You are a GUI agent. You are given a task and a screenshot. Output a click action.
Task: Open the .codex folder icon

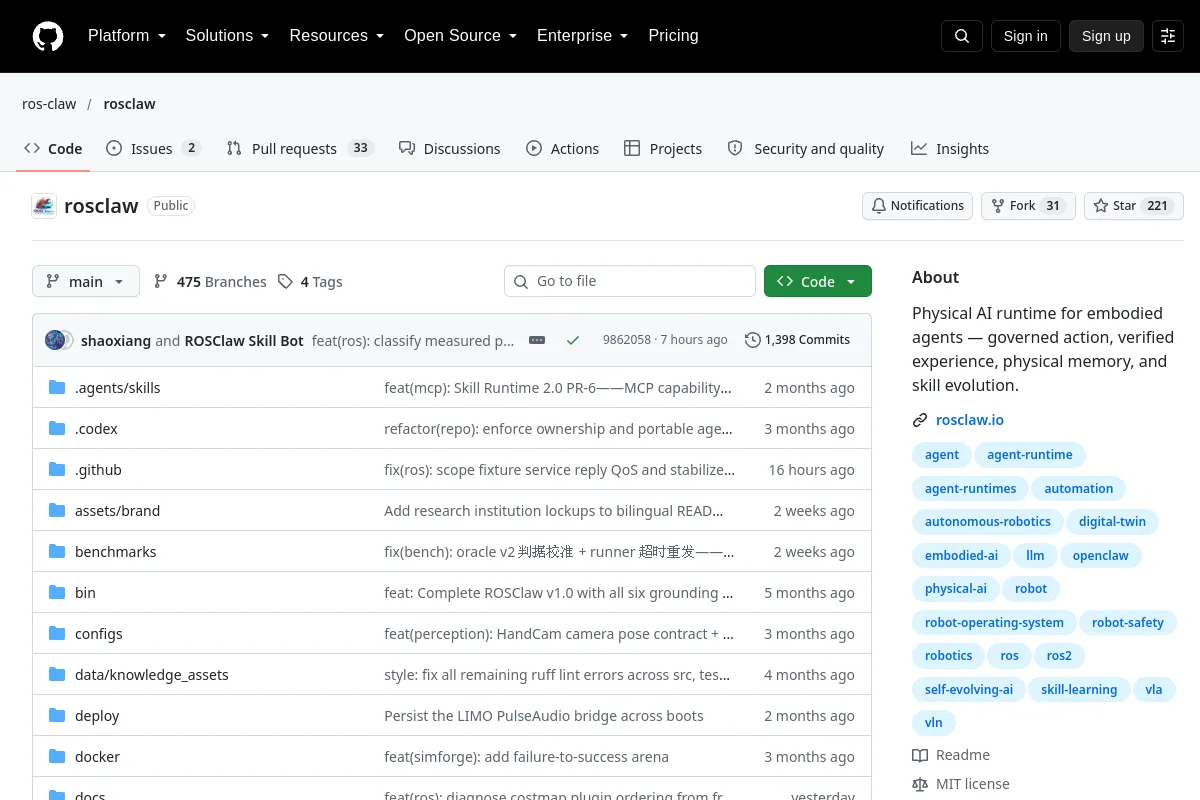57,429
